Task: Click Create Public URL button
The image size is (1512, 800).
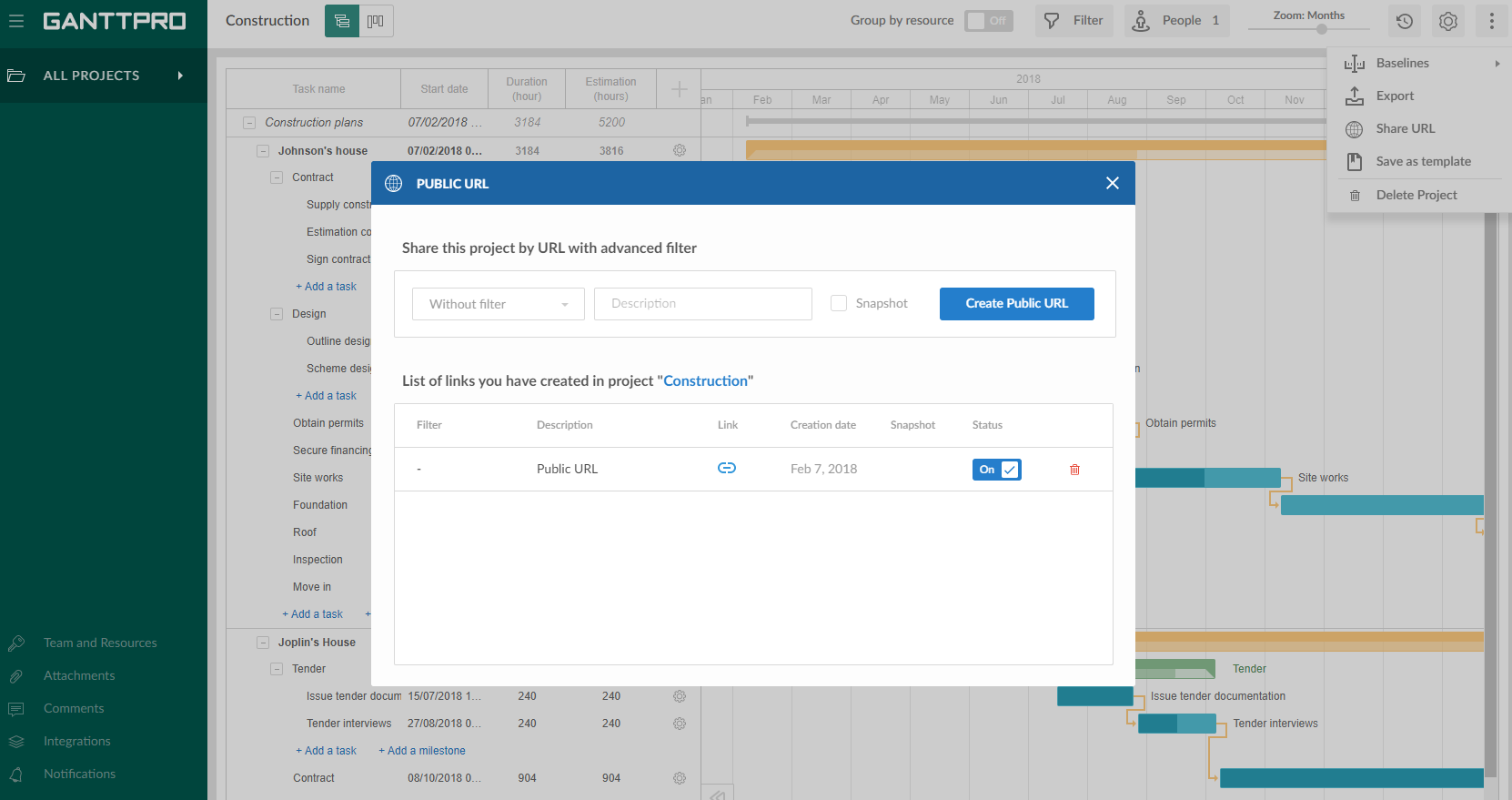Action: coord(1017,304)
